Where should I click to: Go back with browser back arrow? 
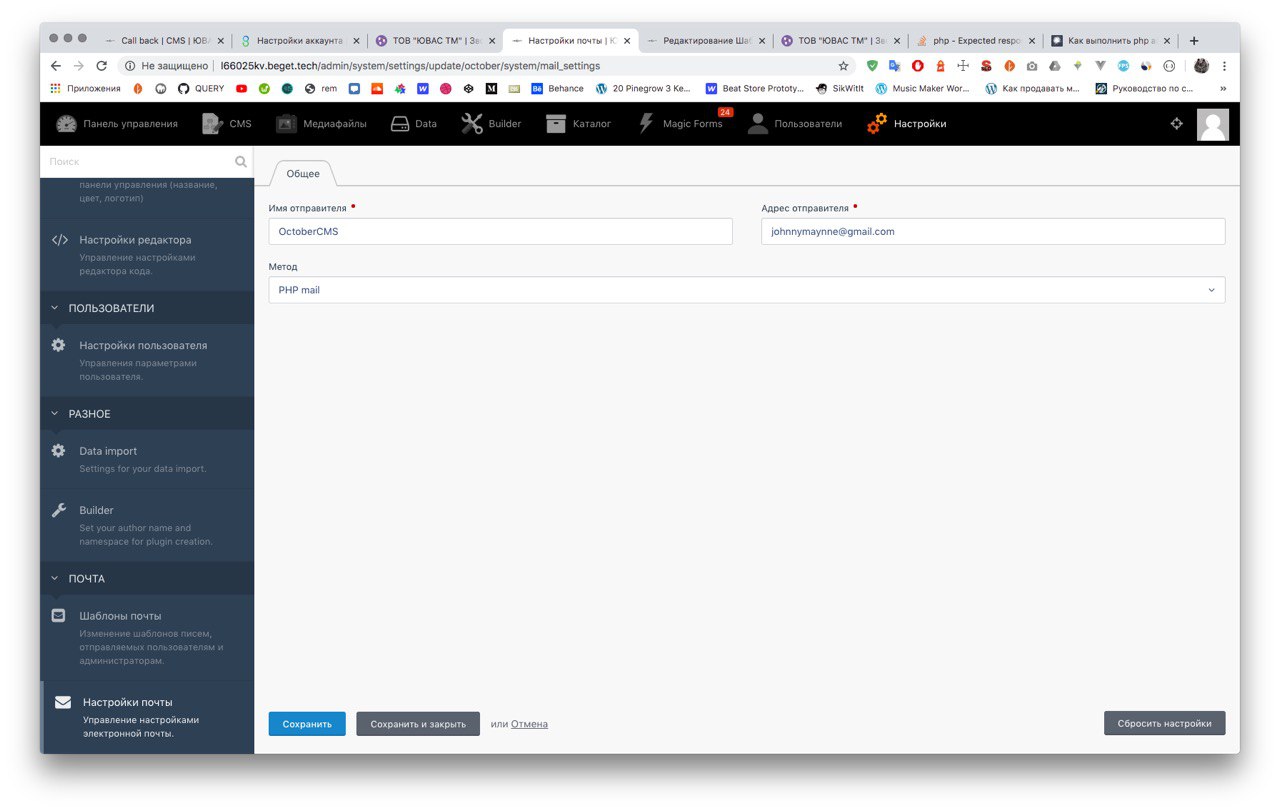tap(56, 65)
